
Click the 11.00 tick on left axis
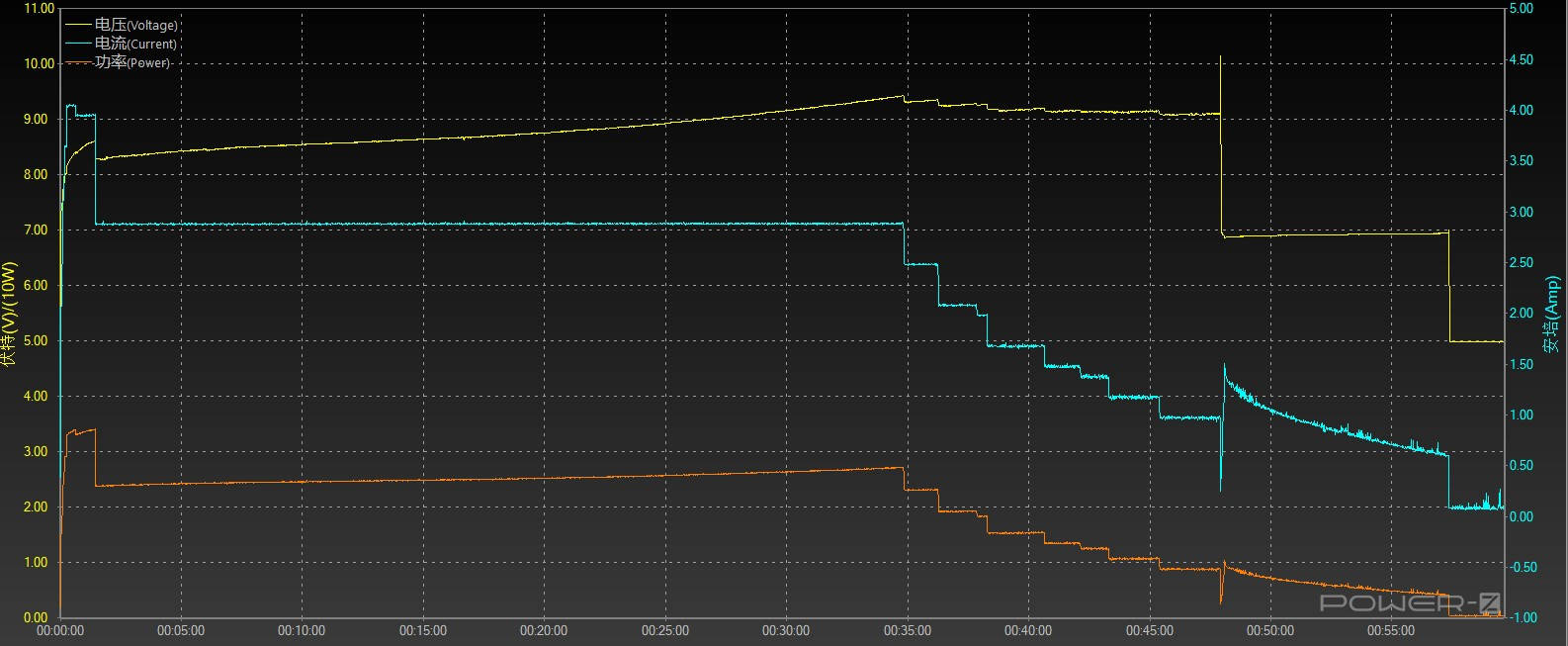pos(39,8)
